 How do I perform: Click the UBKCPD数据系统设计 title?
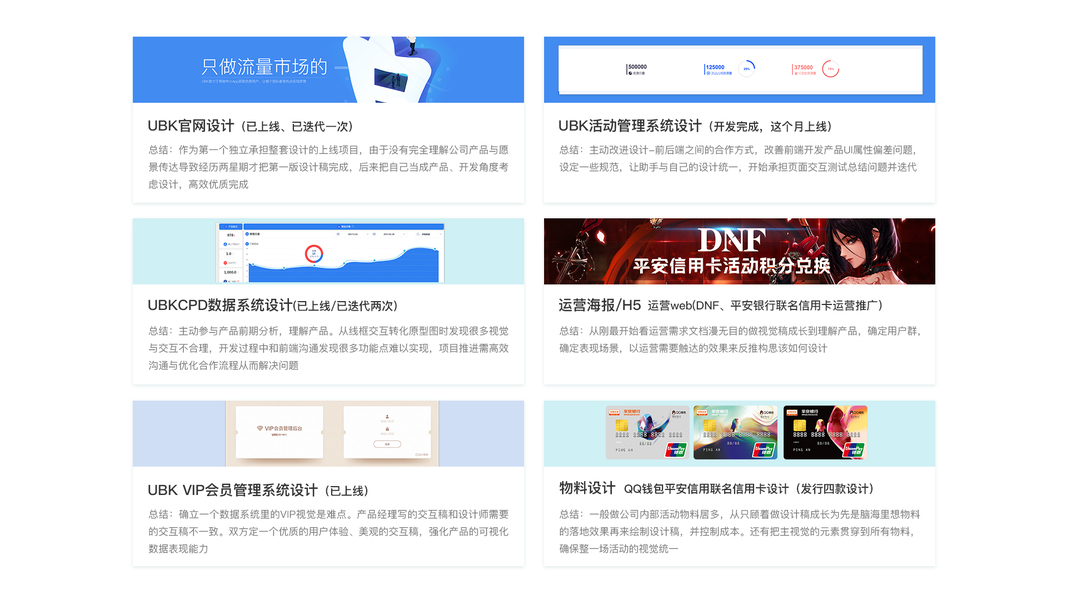click(x=220, y=305)
